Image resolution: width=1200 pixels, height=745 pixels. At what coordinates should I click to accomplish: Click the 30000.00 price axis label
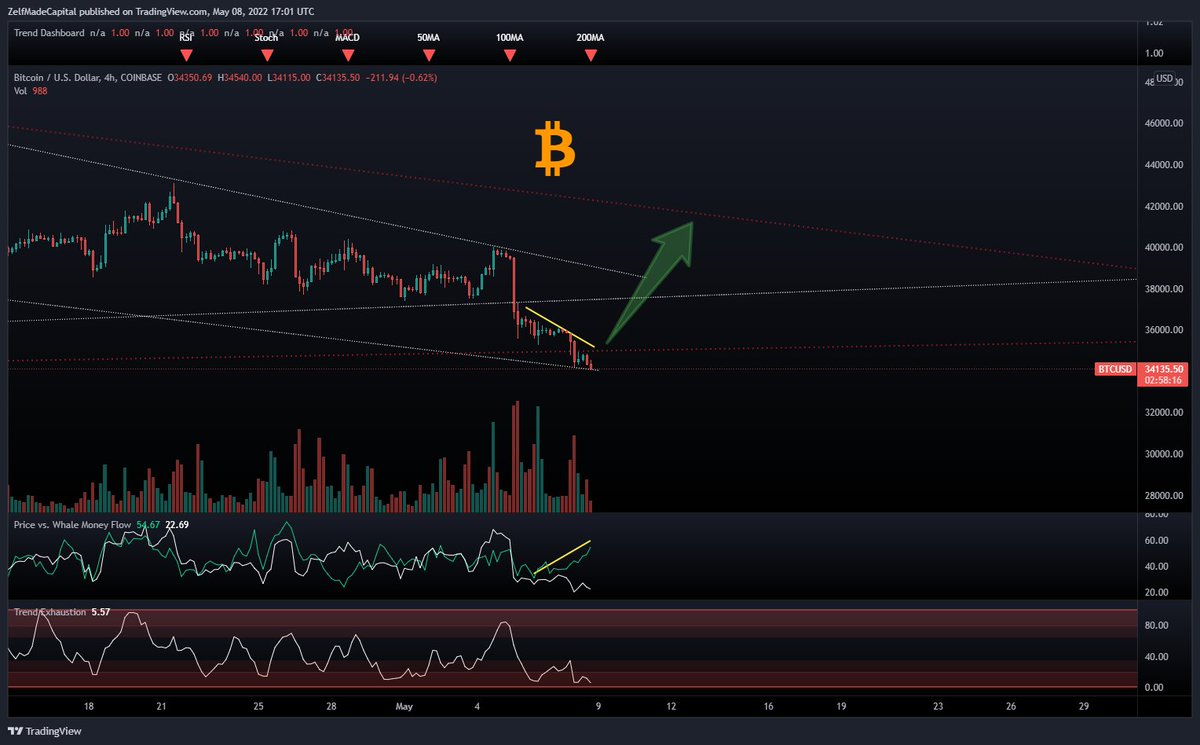click(1166, 454)
